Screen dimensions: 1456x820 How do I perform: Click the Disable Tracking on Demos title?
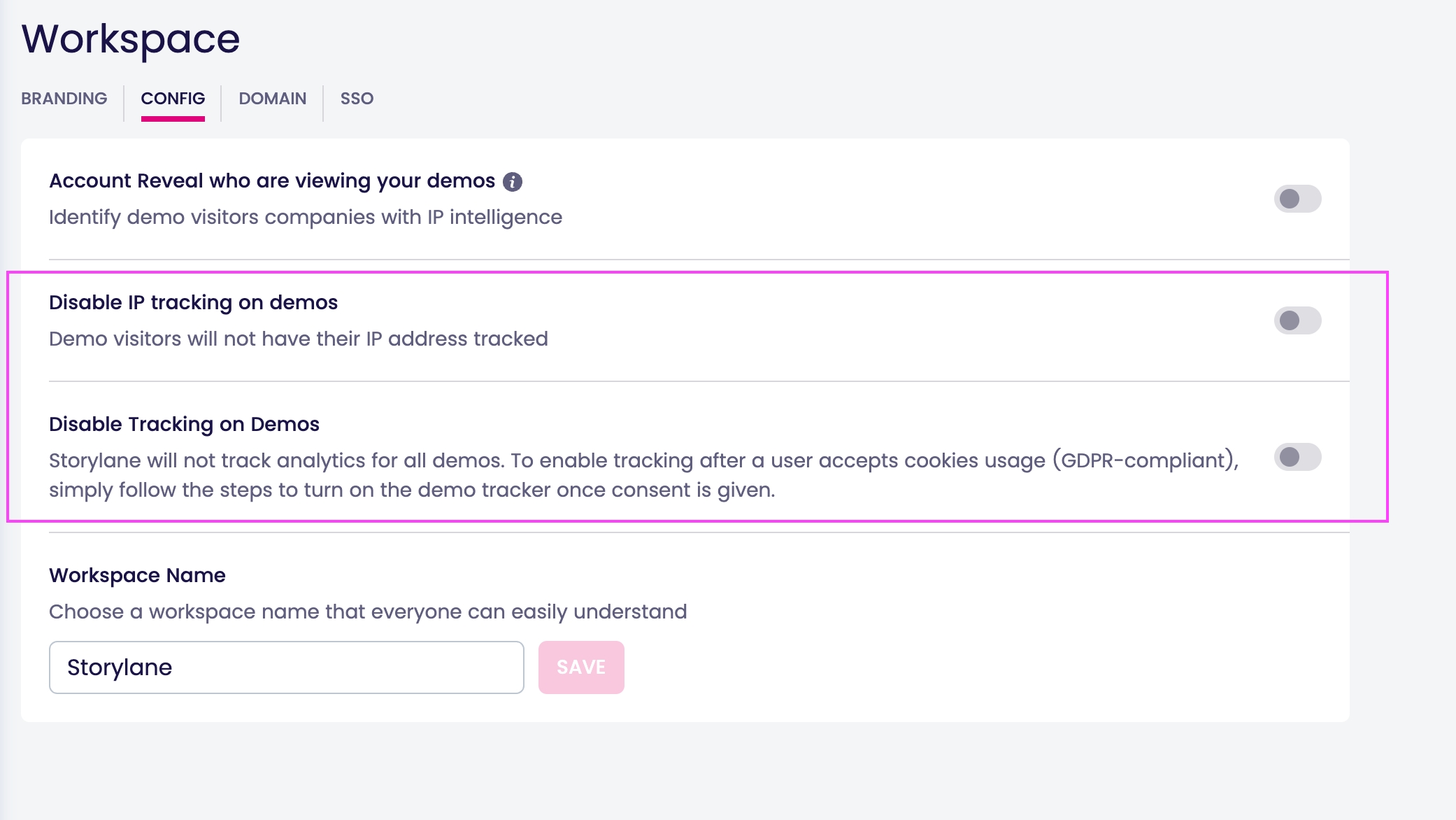click(x=184, y=424)
